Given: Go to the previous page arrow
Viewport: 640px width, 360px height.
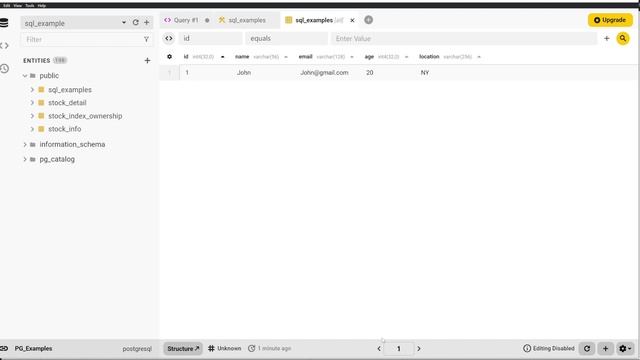Looking at the screenshot, I should (379, 349).
